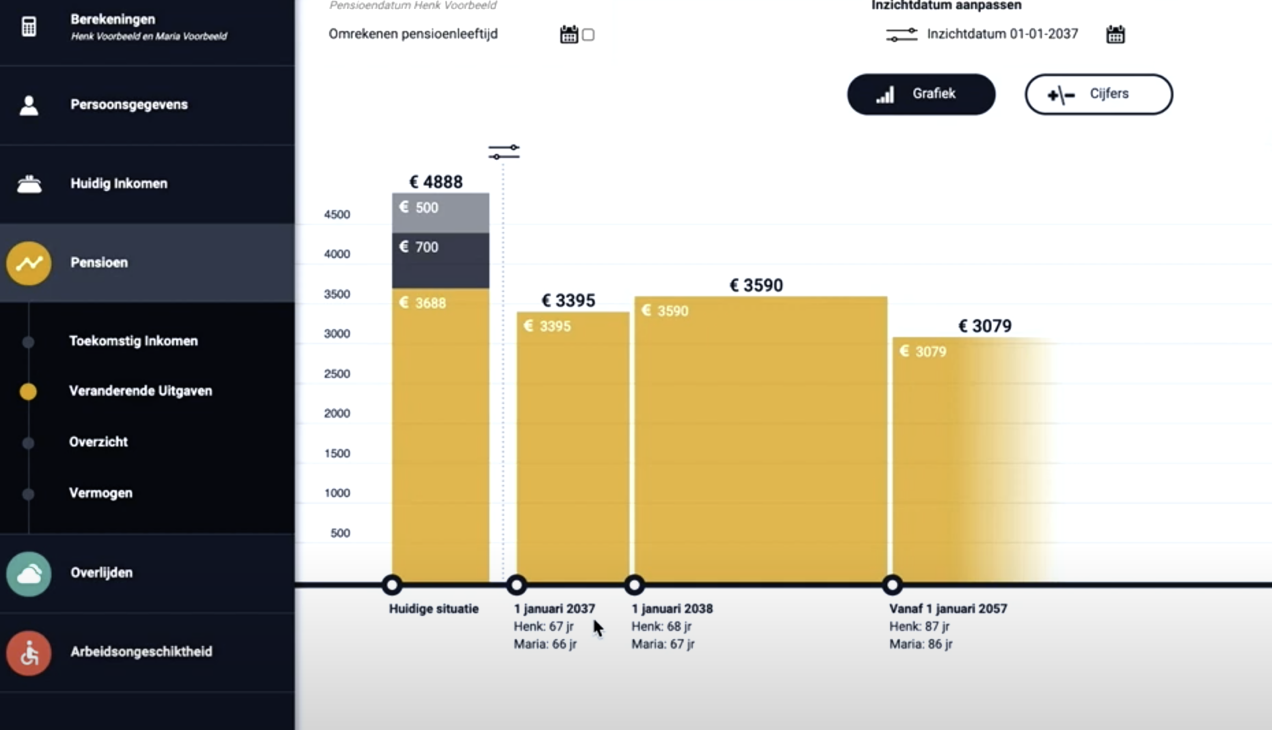Tick the Omrekenen pensioenleeftijd checkbox
Screen dimensions: 1272x730
pos(588,35)
